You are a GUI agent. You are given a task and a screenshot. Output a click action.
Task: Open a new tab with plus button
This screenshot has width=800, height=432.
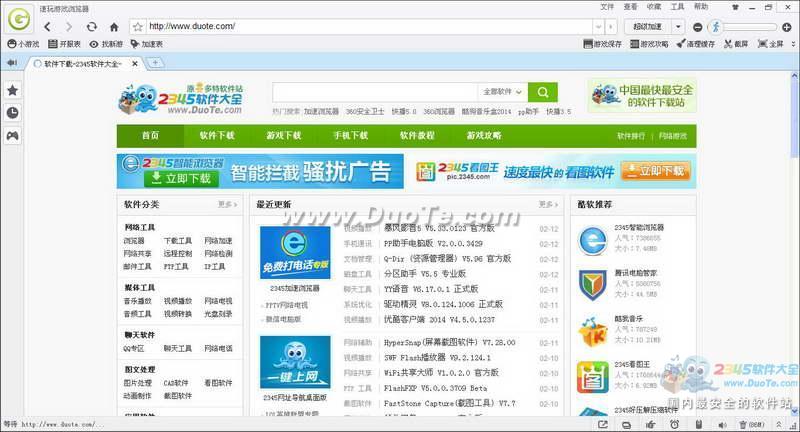(x=155, y=63)
